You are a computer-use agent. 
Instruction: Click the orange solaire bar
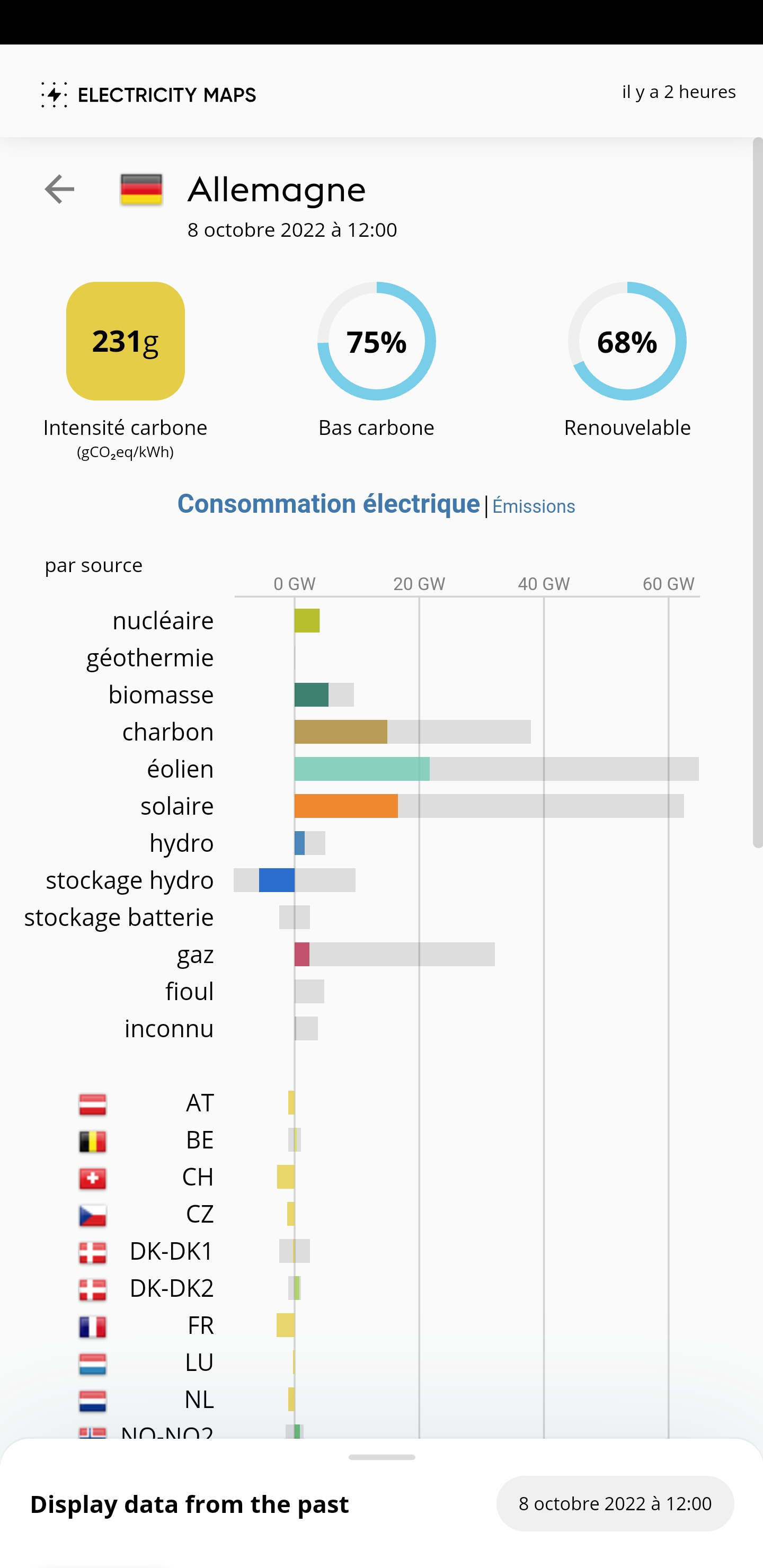[x=346, y=806]
